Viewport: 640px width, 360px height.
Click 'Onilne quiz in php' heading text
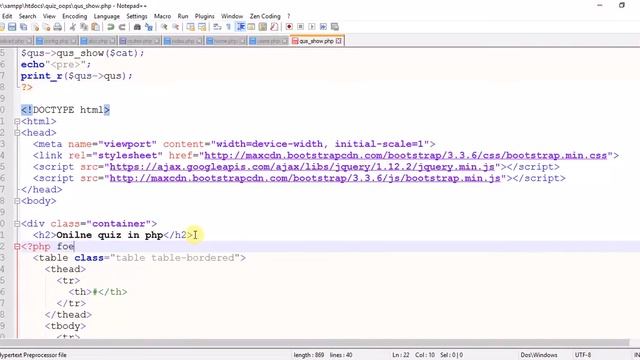click(109, 235)
